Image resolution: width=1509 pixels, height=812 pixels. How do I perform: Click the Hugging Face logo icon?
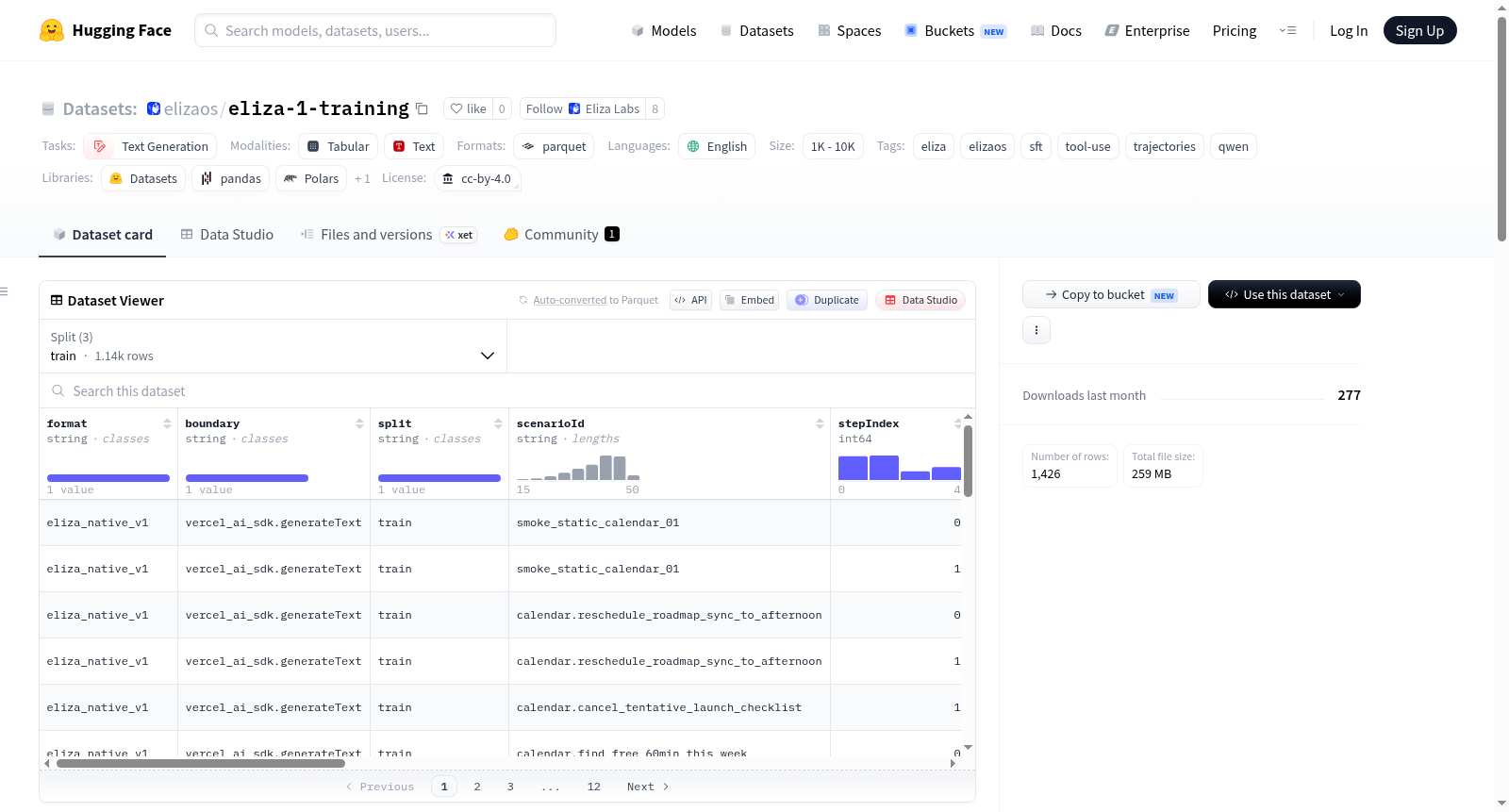tap(52, 30)
